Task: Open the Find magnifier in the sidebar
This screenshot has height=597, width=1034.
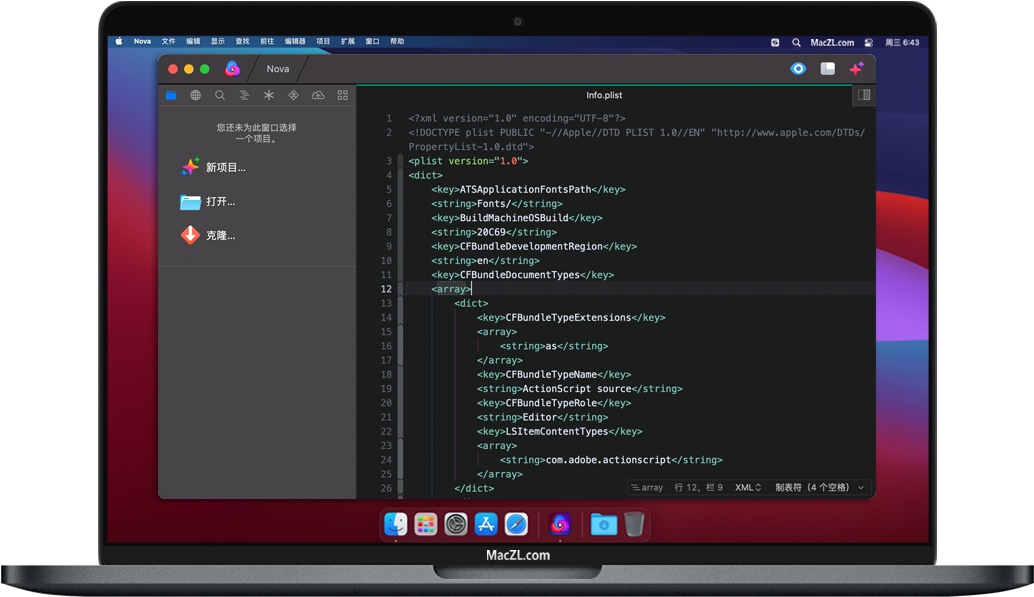Action: 220,95
